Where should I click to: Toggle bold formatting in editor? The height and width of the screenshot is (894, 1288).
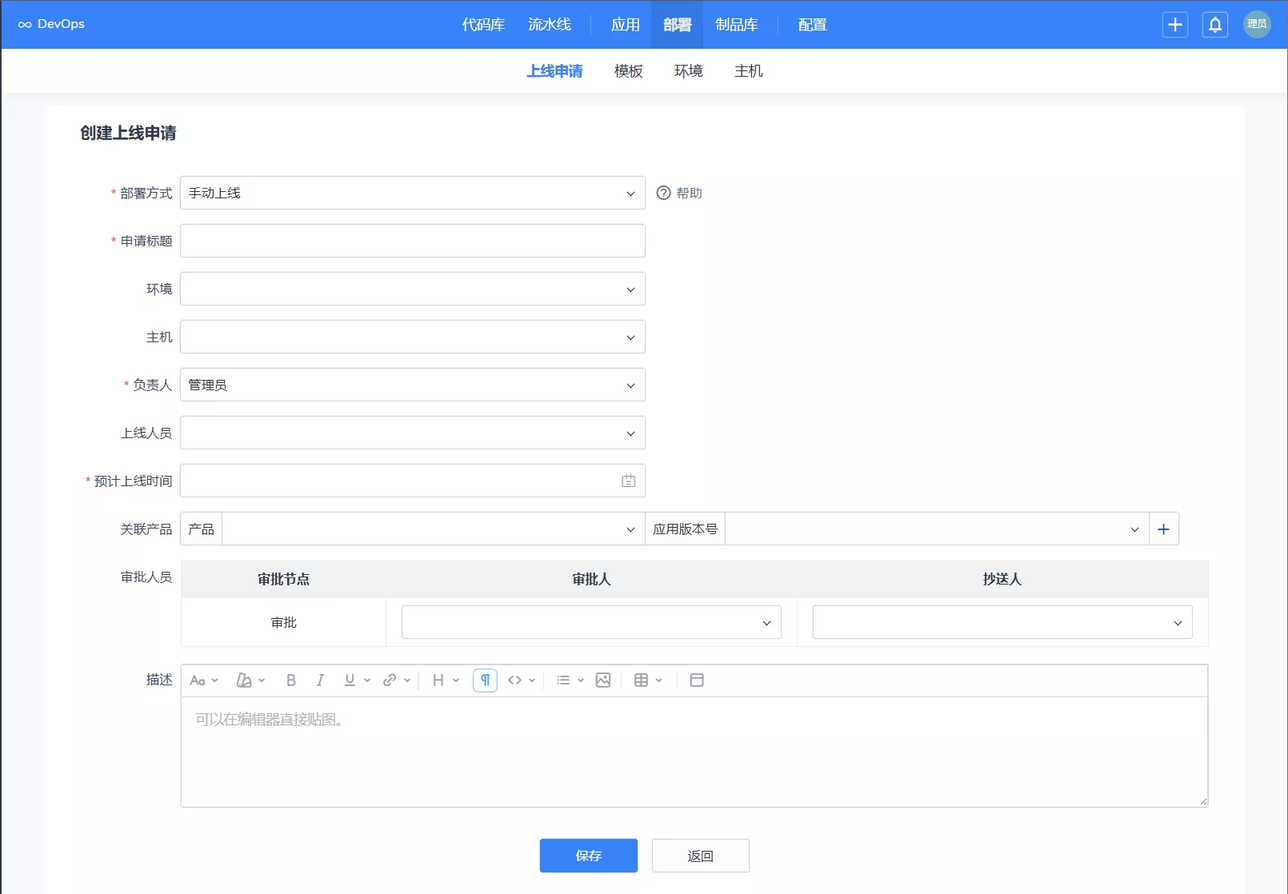(x=291, y=680)
